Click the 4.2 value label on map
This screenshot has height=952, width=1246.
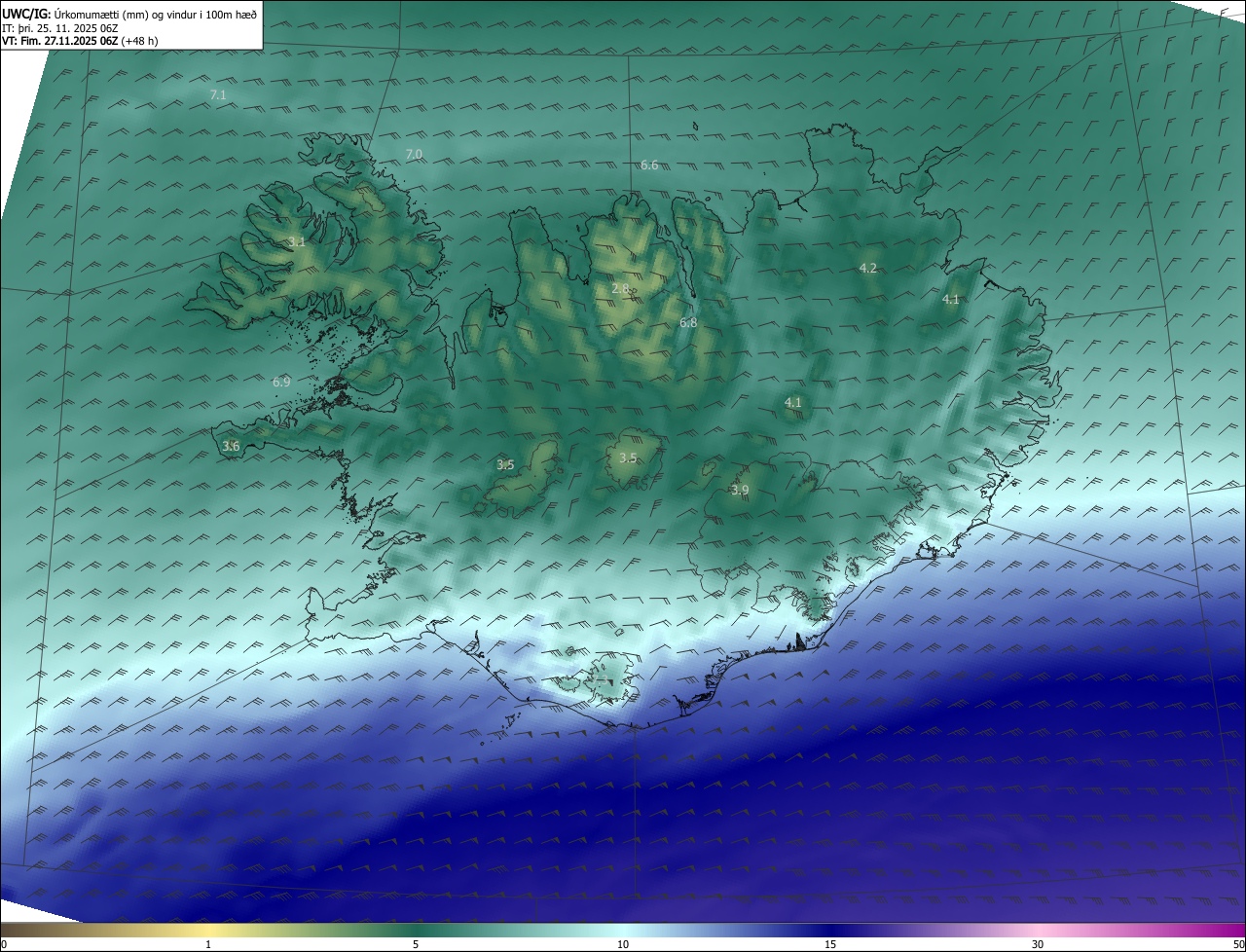click(868, 268)
